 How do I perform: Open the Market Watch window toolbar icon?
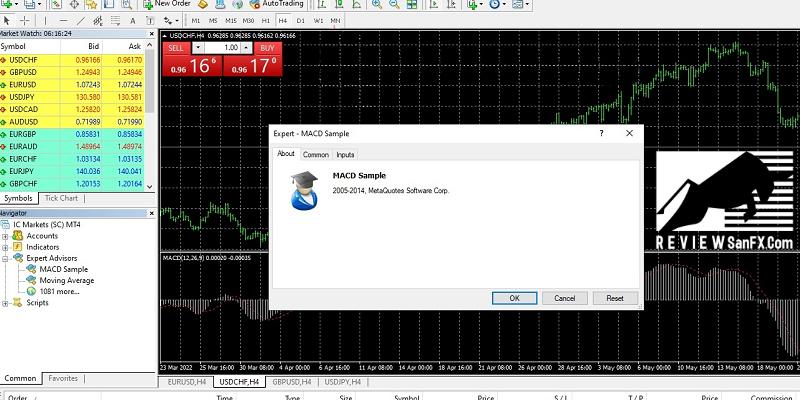click(56, 4)
